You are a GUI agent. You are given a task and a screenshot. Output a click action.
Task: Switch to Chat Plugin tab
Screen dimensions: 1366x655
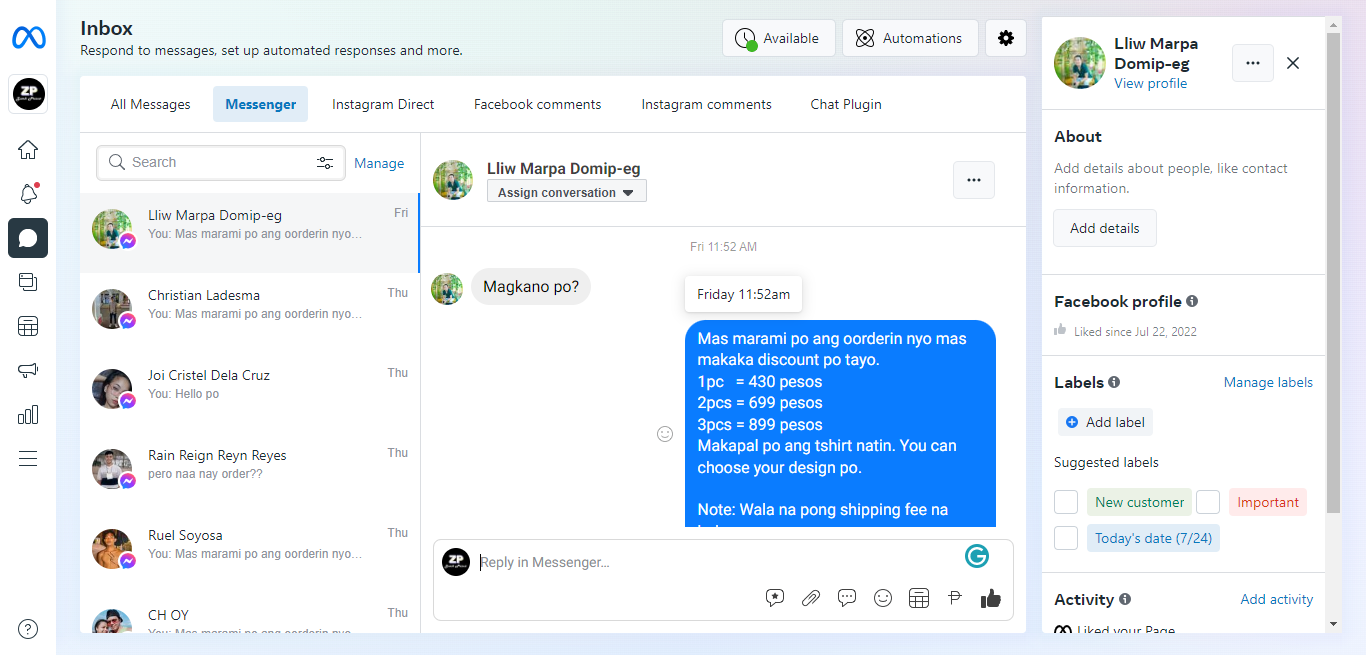click(846, 104)
